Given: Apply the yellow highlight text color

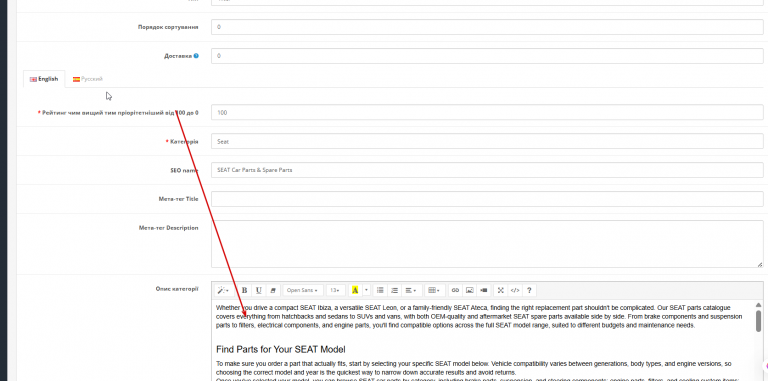Looking at the screenshot, I should 355,290.
